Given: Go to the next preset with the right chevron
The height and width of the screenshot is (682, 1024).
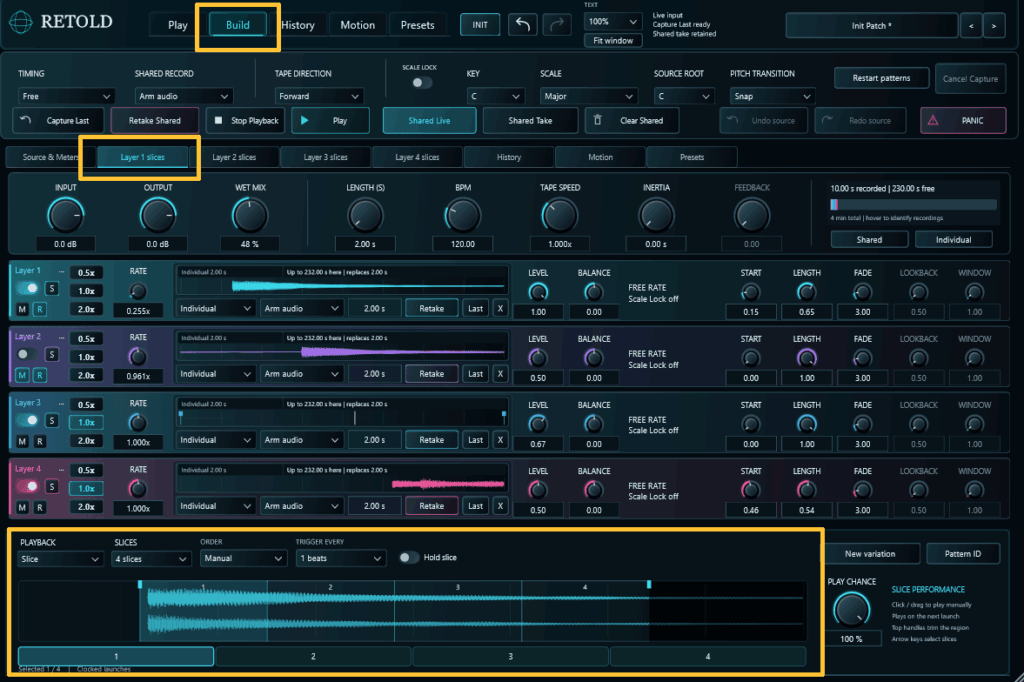Looking at the screenshot, I should [994, 25].
